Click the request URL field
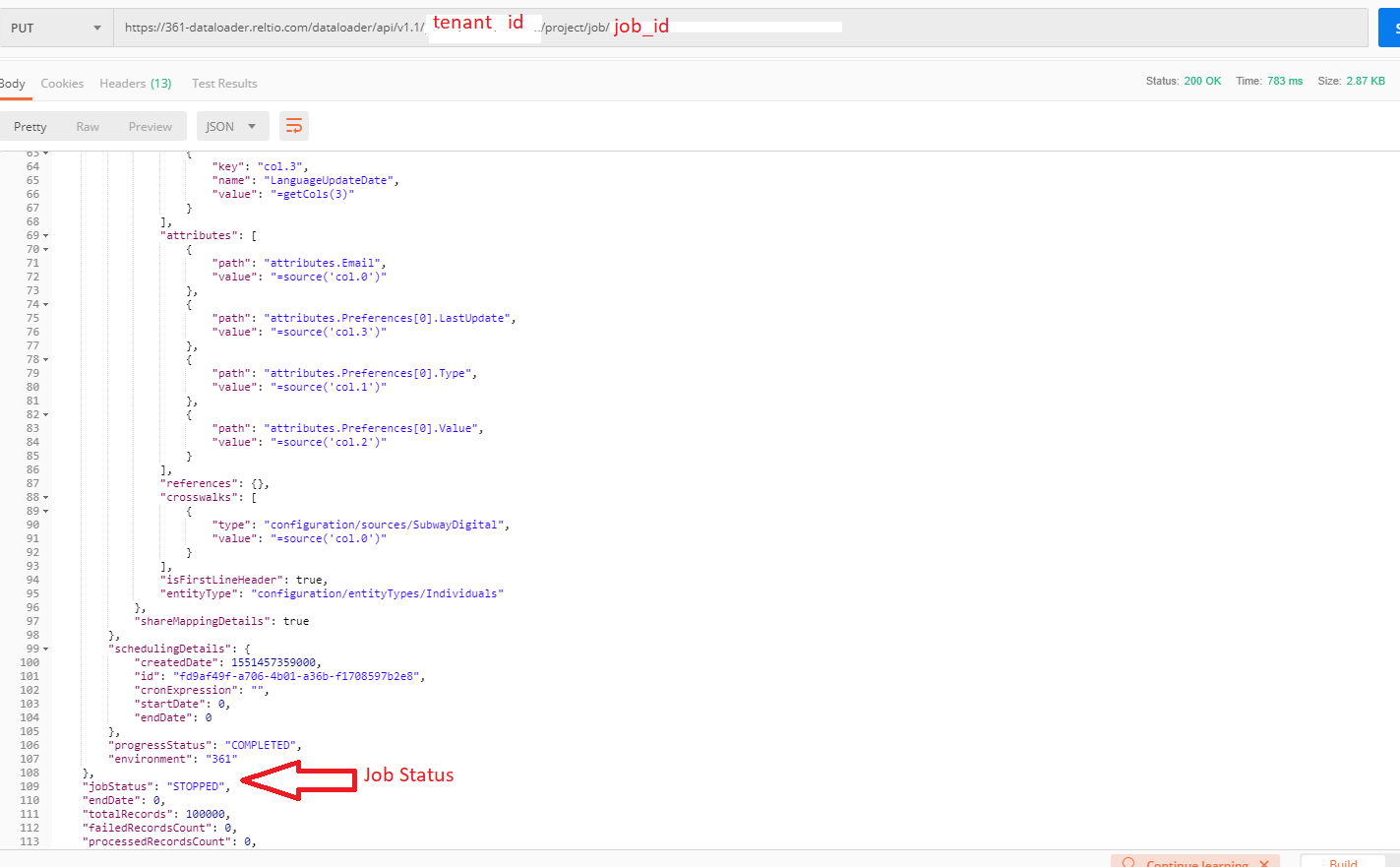The height and width of the screenshot is (867, 1400). coord(740,28)
